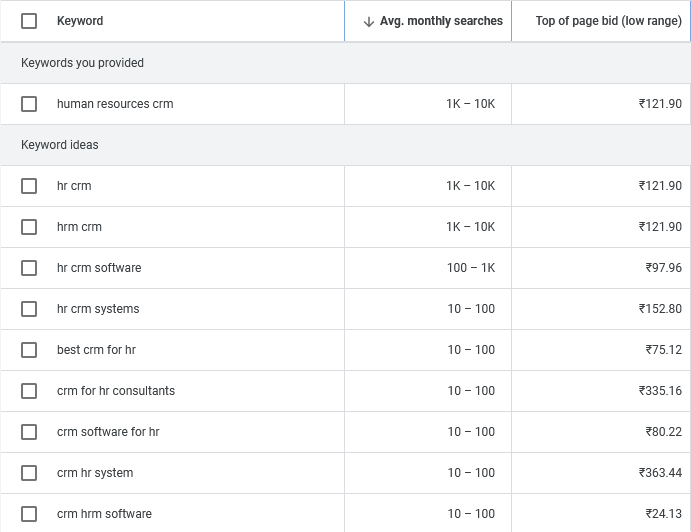Sort by the Keyword column header
The height and width of the screenshot is (532, 691).
click(x=80, y=21)
